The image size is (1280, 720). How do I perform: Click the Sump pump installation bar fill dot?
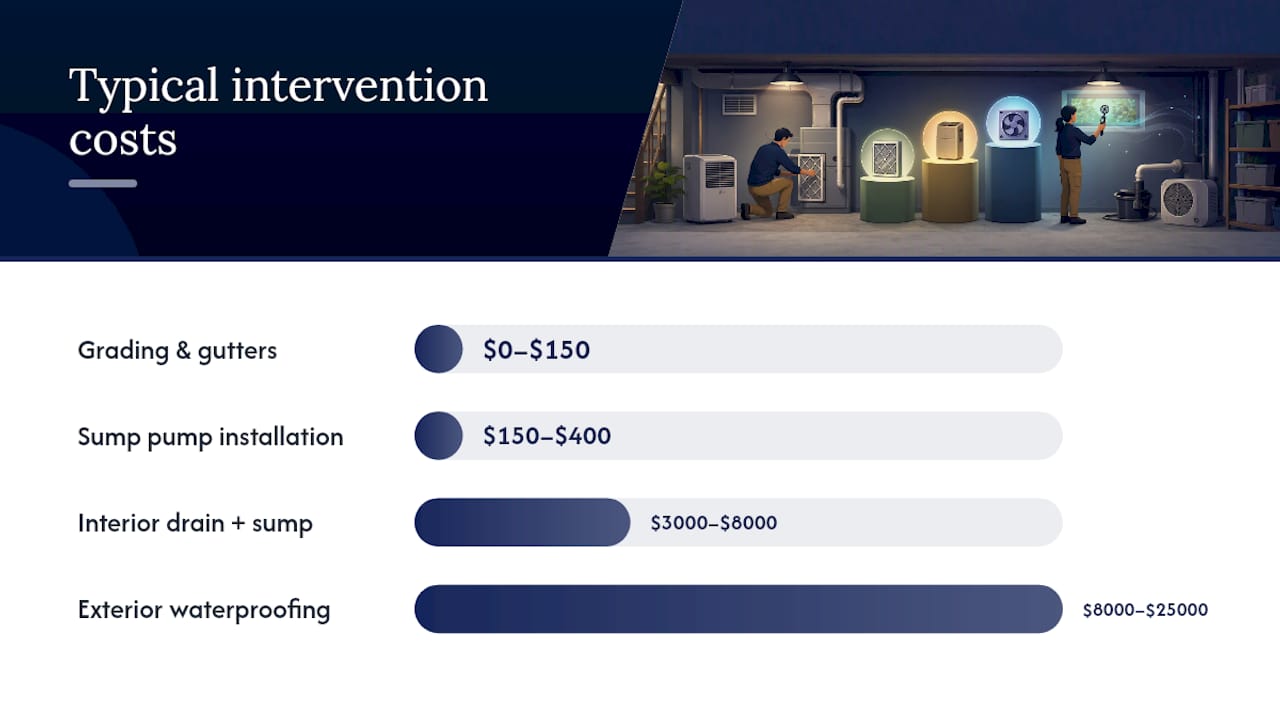tap(438, 436)
